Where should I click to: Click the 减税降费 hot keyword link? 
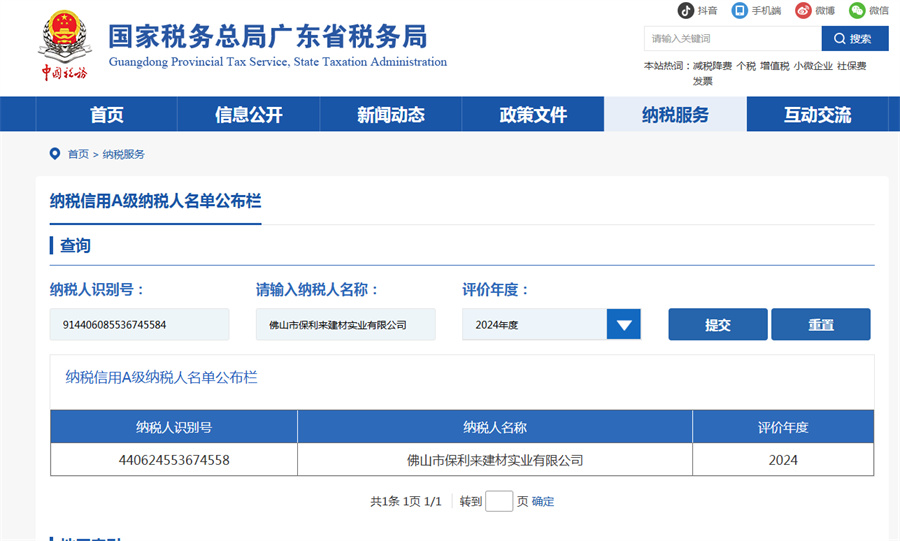point(712,66)
